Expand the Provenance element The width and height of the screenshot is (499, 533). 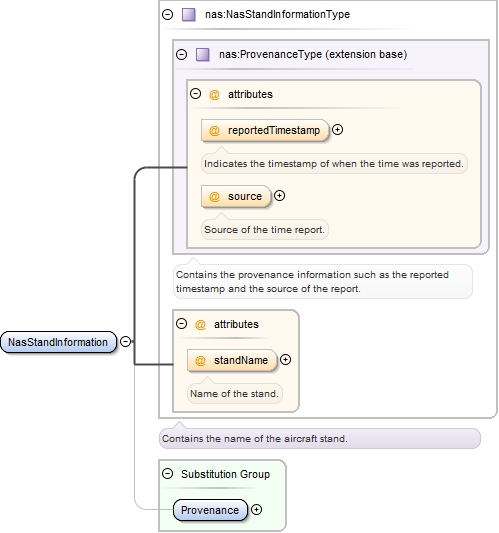tap(256, 510)
